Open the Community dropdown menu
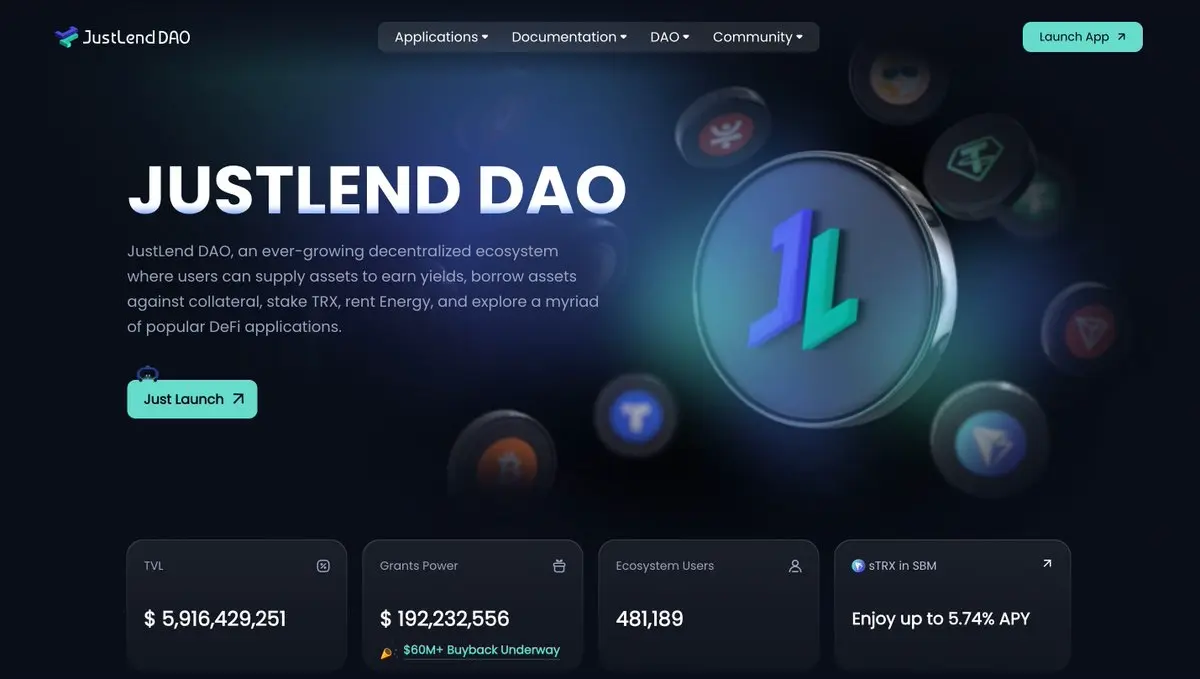Image resolution: width=1200 pixels, height=679 pixels. click(757, 37)
